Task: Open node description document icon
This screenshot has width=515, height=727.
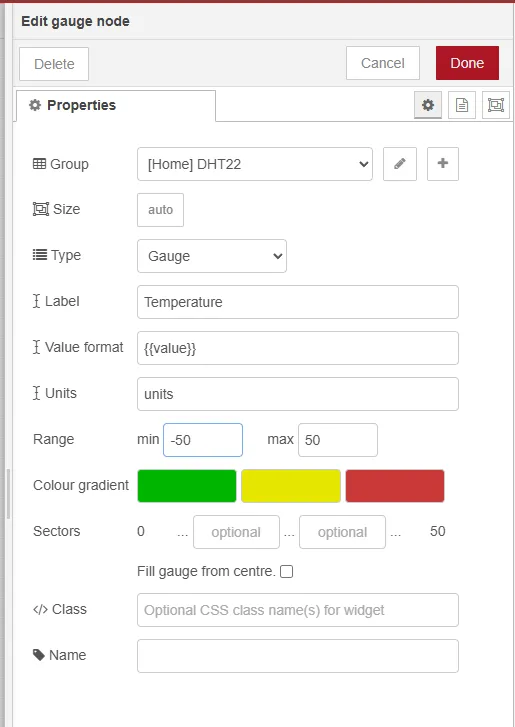Action: click(462, 105)
